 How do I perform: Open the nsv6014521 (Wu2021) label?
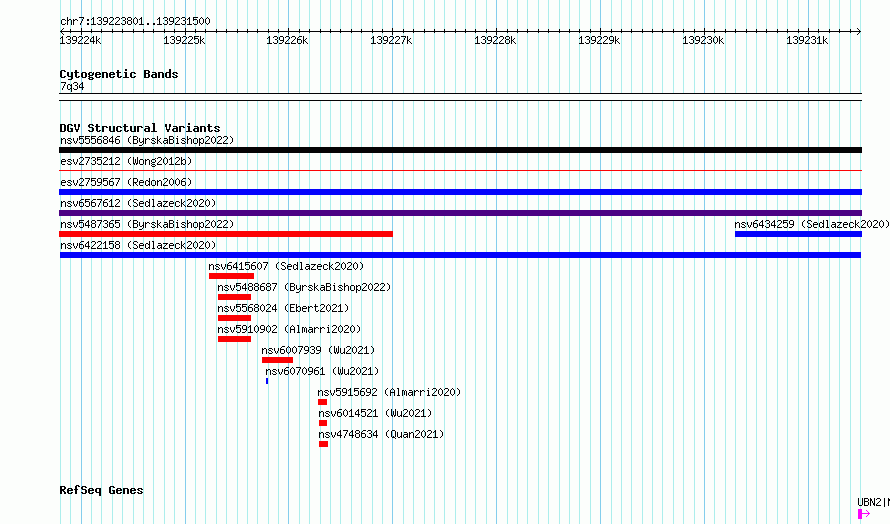point(375,413)
